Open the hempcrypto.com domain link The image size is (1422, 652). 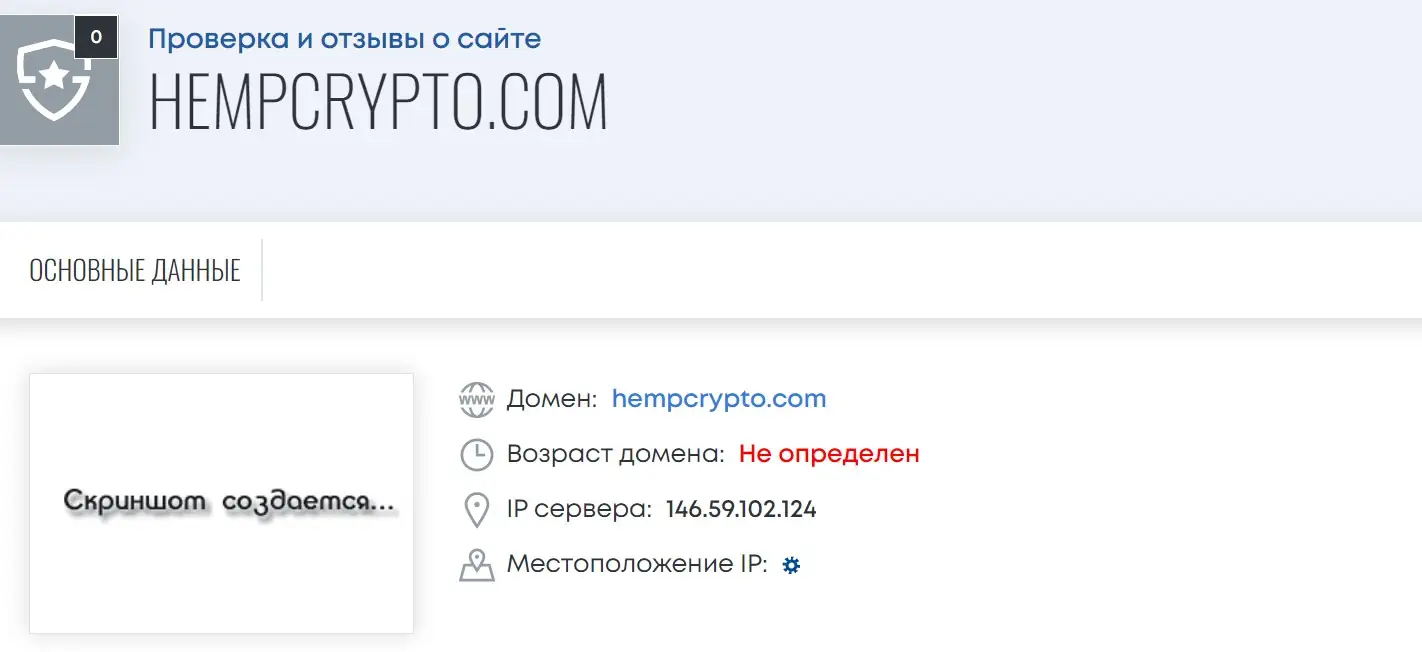point(719,398)
